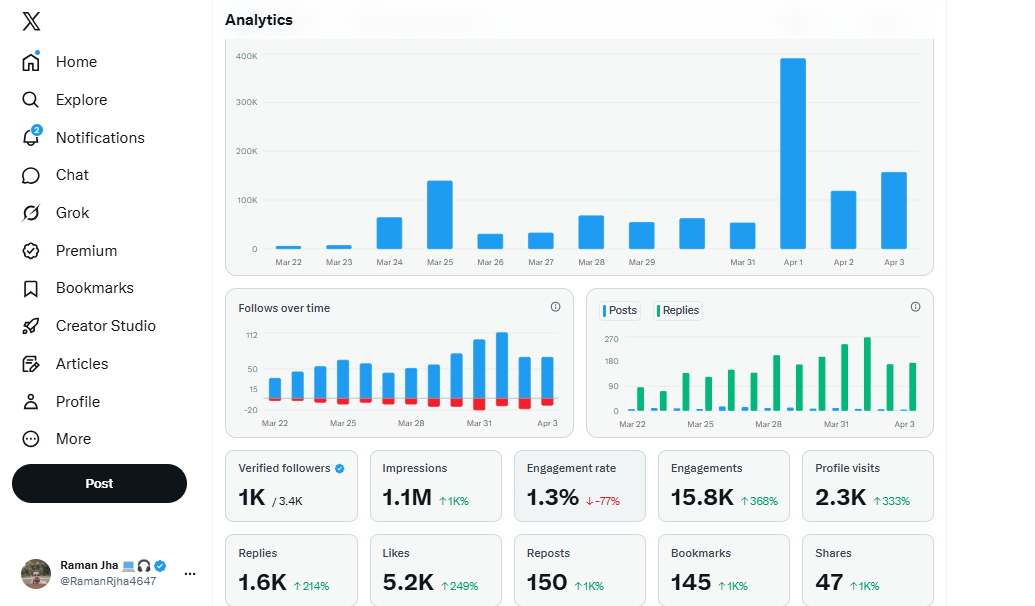Toggle the Posts series legend
The width and height of the screenshot is (1035, 606).
point(620,310)
